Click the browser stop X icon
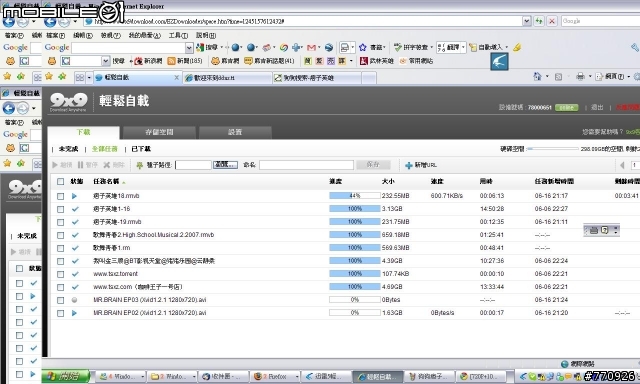Screen dimensions: 640x384 pyautogui.click(x=552, y=21)
